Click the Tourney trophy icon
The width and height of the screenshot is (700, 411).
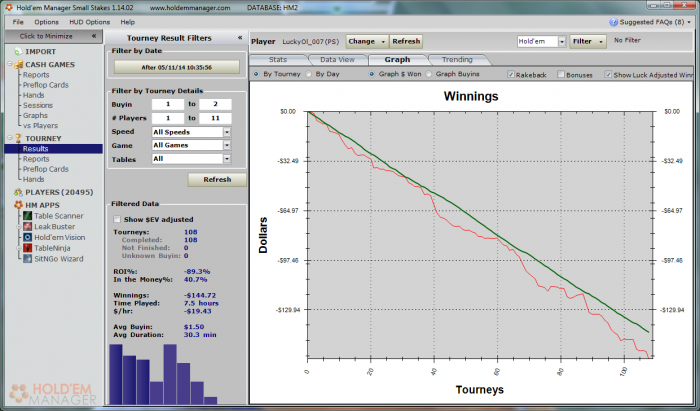18,138
